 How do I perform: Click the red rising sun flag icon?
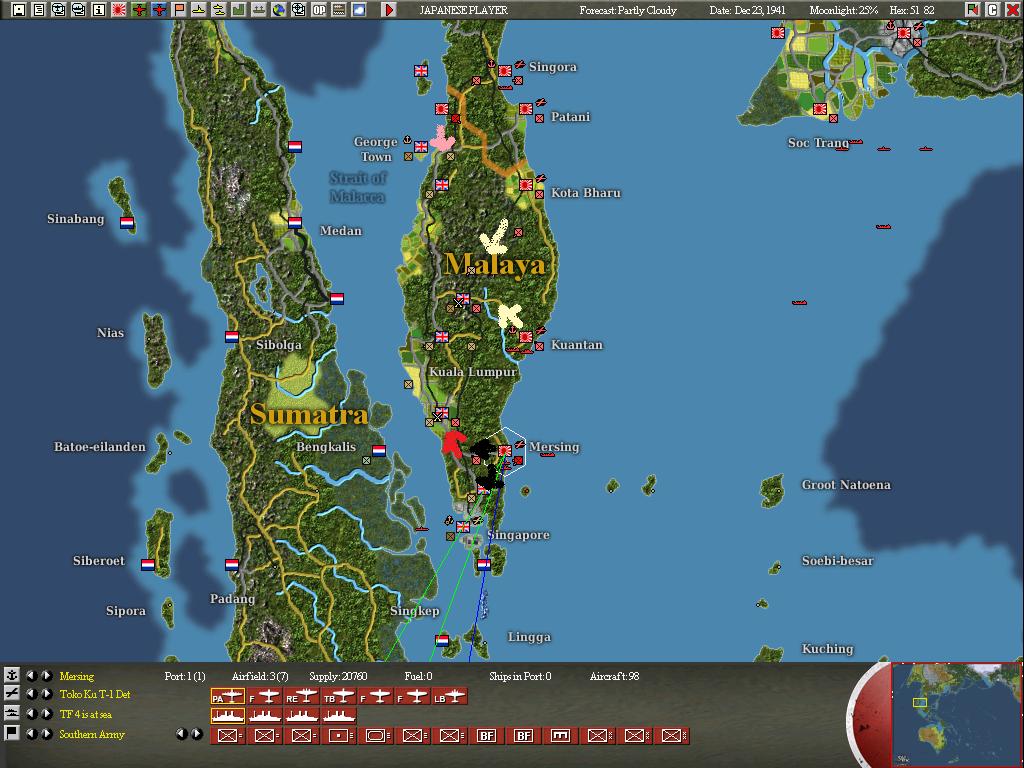[119, 10]
